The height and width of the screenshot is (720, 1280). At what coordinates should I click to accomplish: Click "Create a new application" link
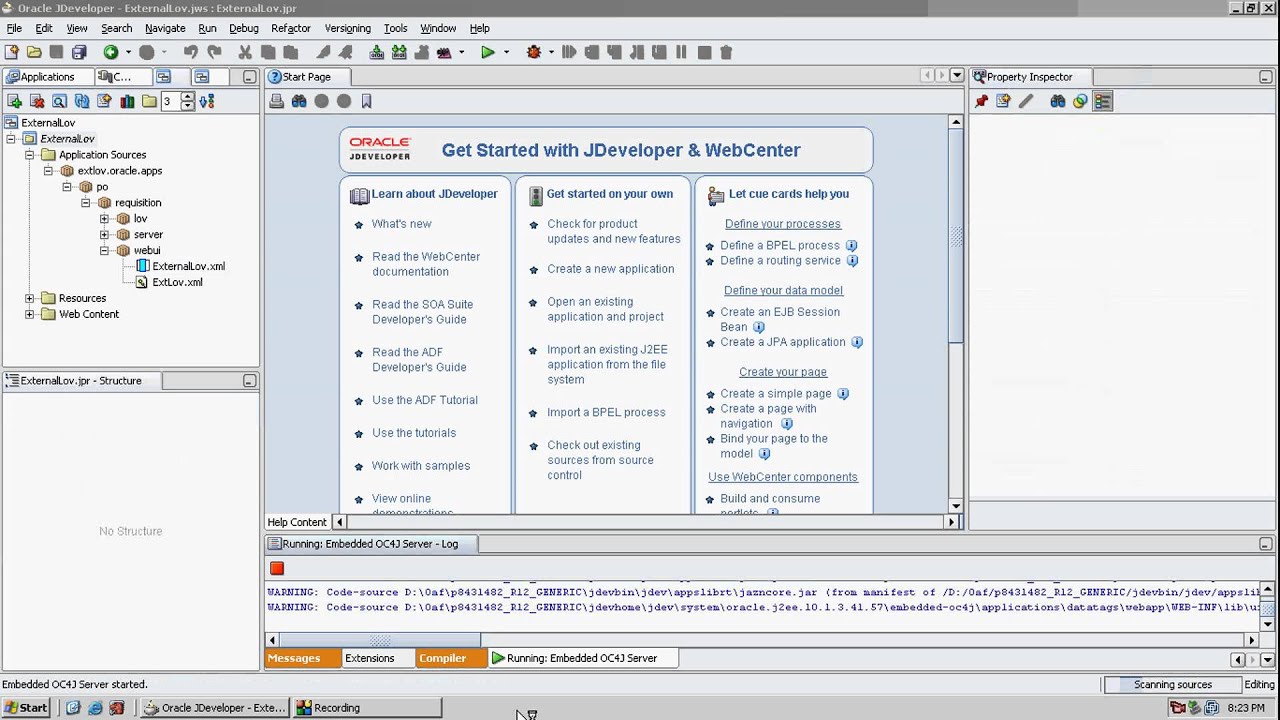(x=610, y=269)
